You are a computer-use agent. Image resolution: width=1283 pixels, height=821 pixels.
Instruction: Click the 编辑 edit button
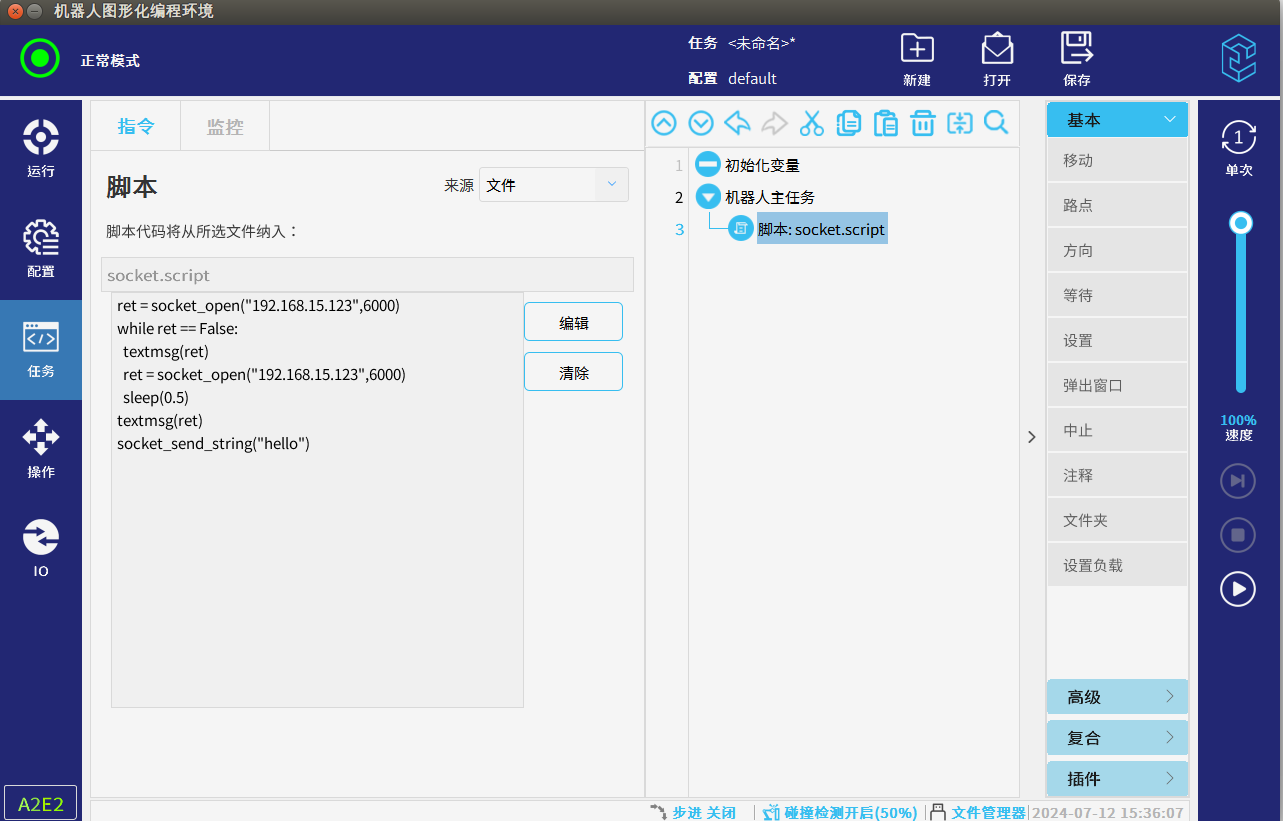point(573,322)
